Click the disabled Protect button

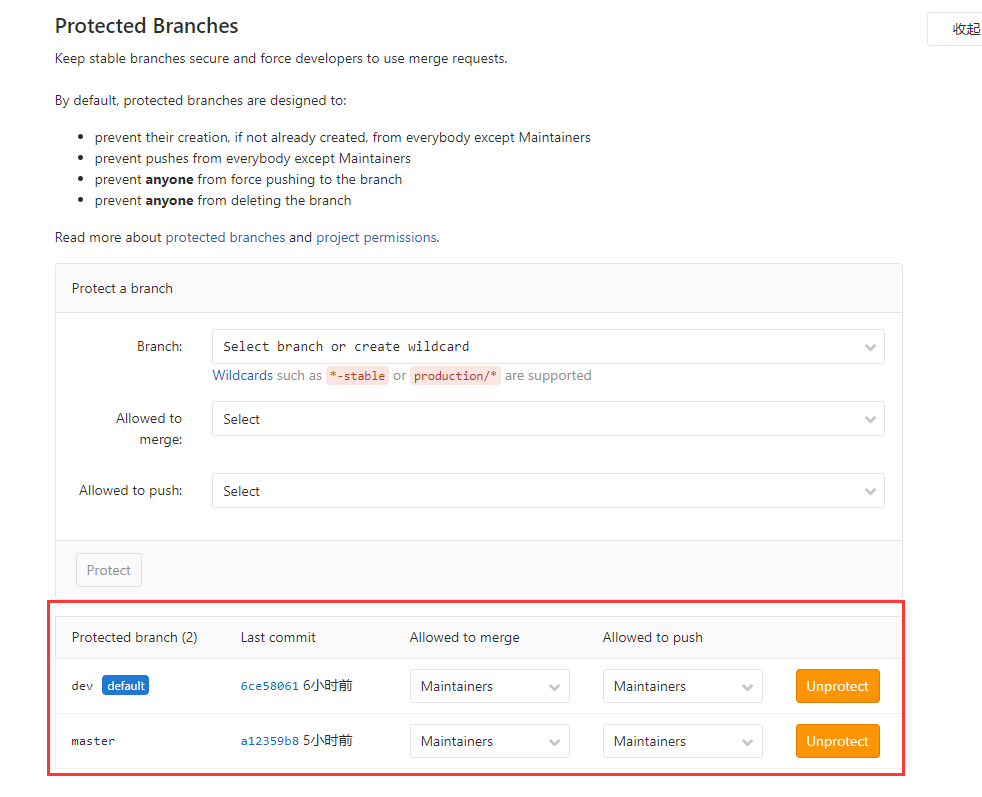coord(109,570)
